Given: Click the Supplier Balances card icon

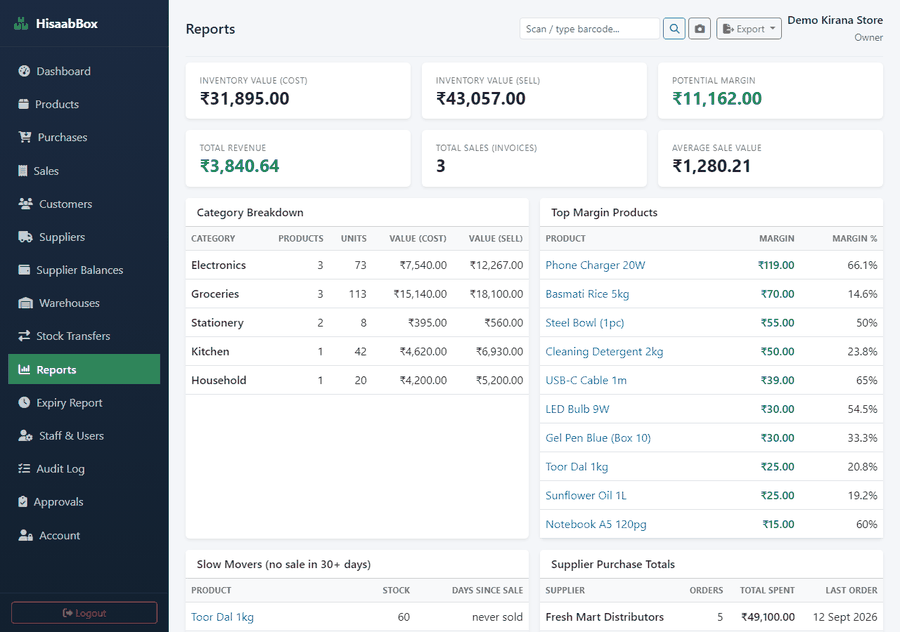Looking at the screenshot, I should coord(24,270).
